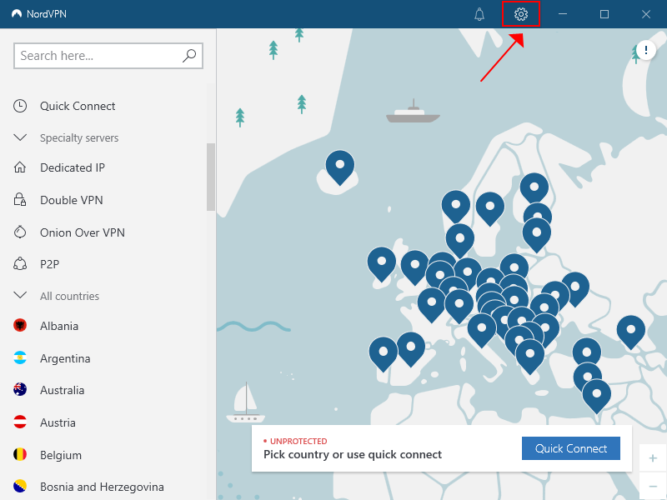Viewport: 667px width, 500px height.
Task: Collapse the All countries section
Action: (20, 295)
